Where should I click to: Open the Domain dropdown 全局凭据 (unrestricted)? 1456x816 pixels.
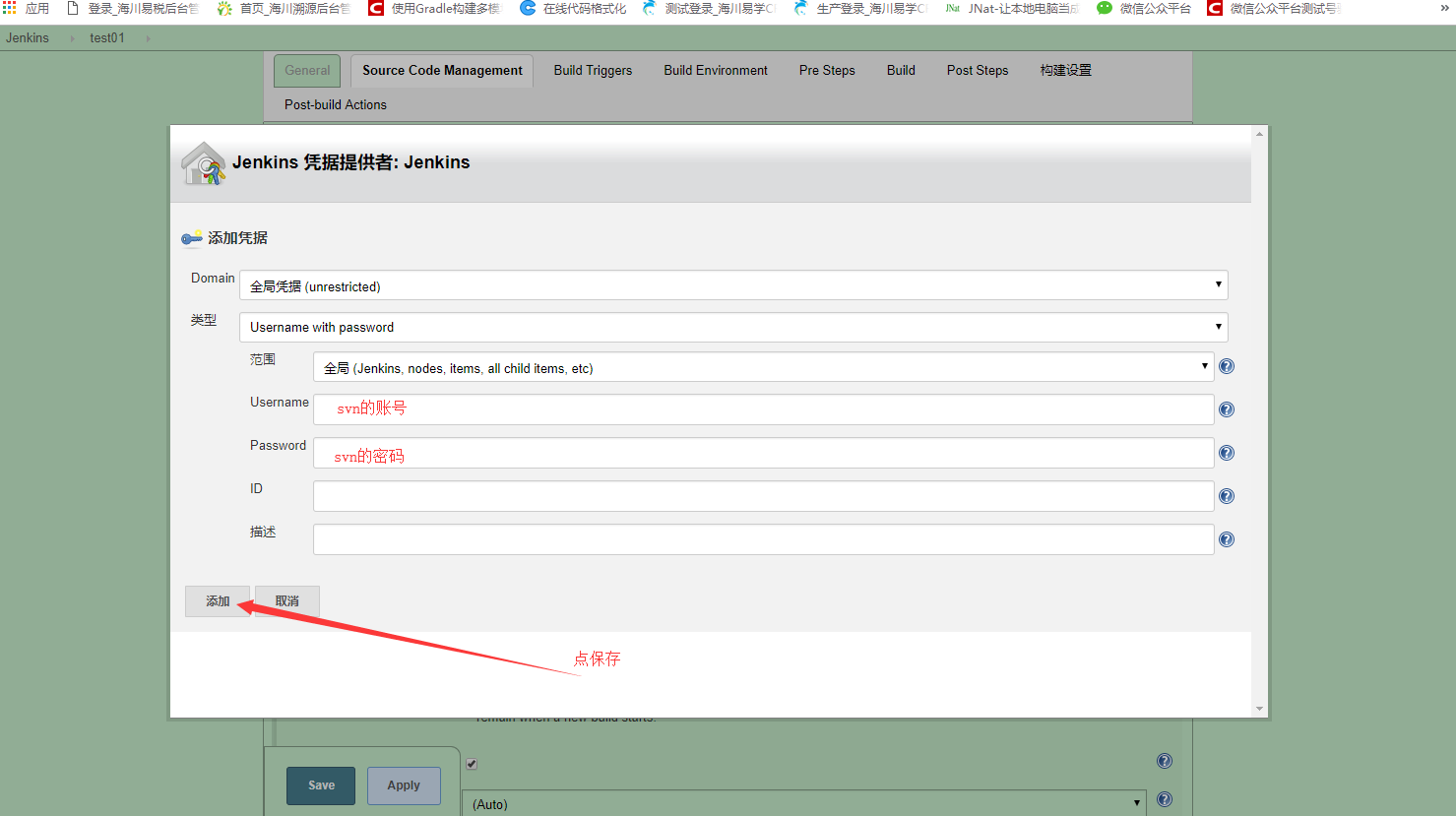pyautogui.click(x=733, y=285)
